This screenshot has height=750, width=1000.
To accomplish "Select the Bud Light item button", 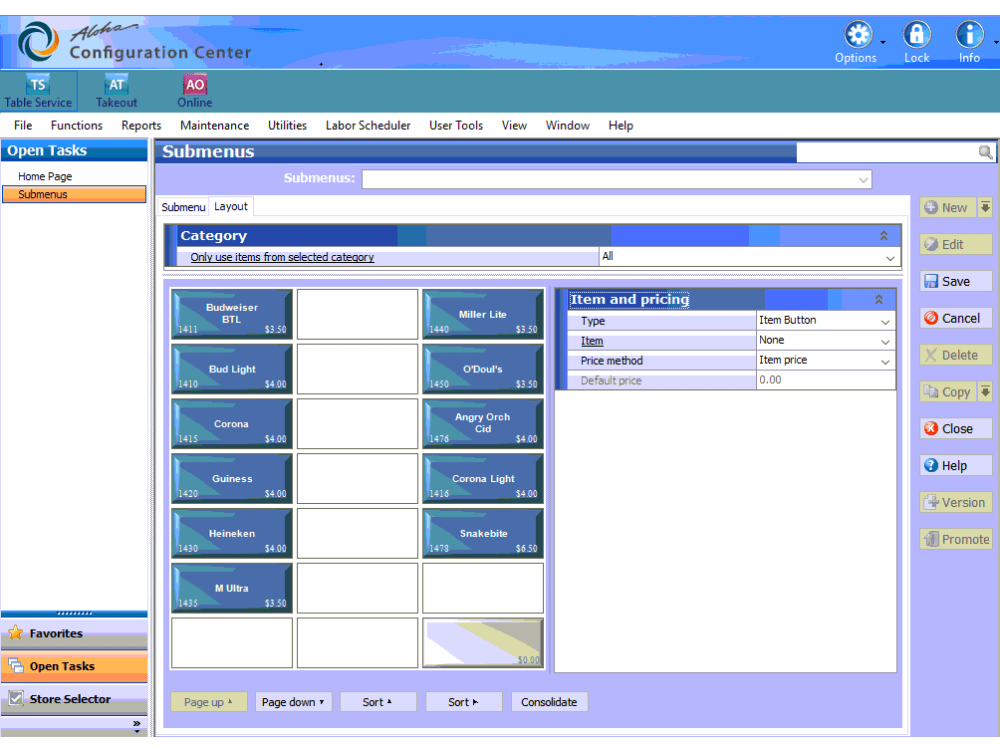I will coord(232,369).
